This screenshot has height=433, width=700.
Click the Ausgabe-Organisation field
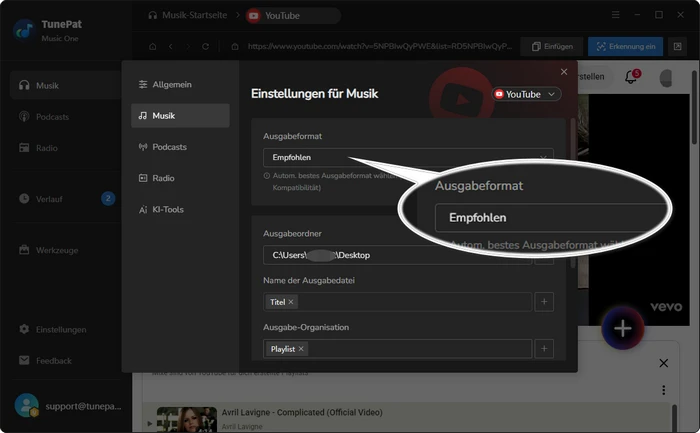tap(397, 349)
